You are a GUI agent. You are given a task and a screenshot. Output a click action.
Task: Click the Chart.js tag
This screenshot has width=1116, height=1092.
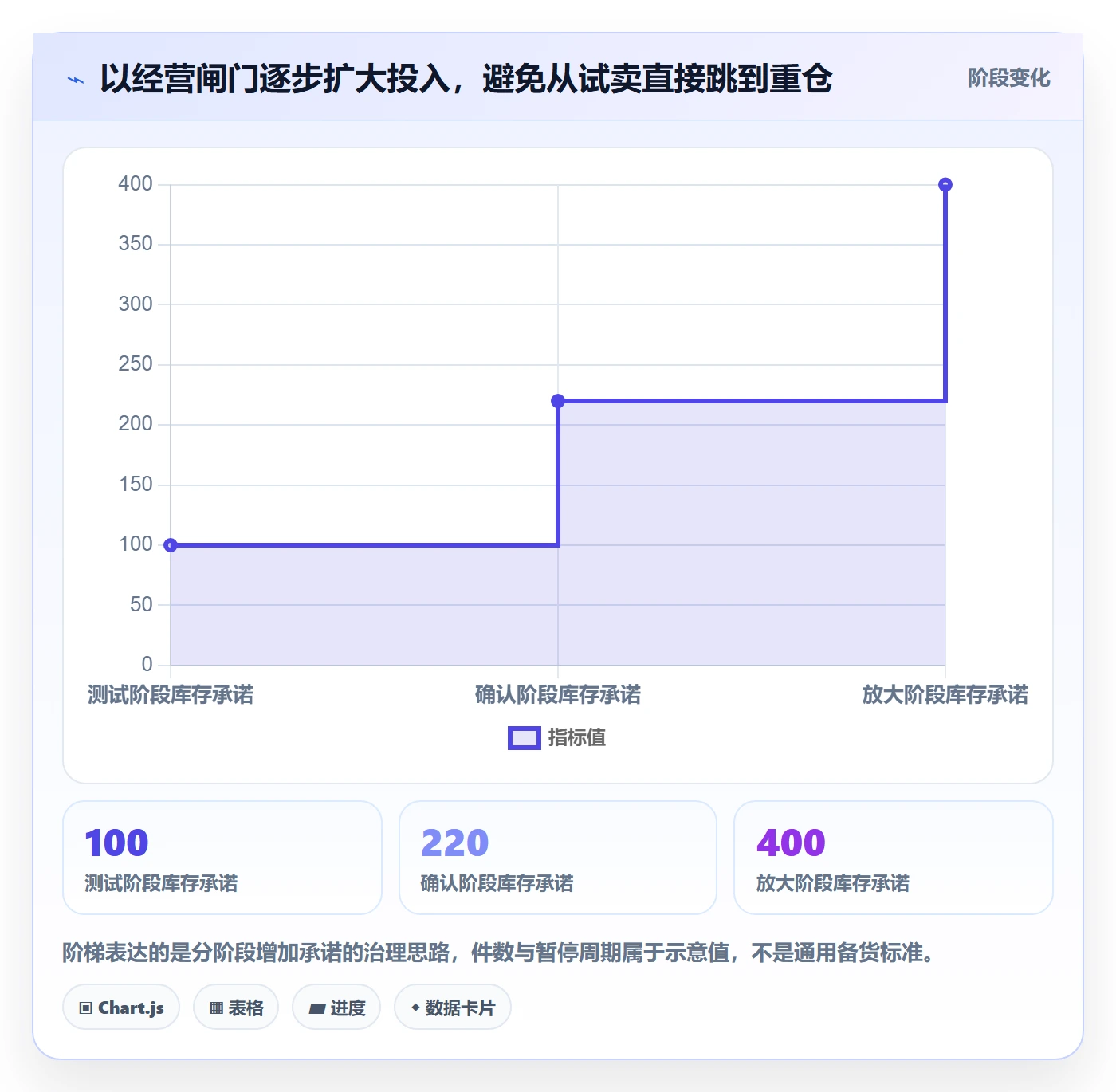pyautogui.click(x=121, y=1008)
